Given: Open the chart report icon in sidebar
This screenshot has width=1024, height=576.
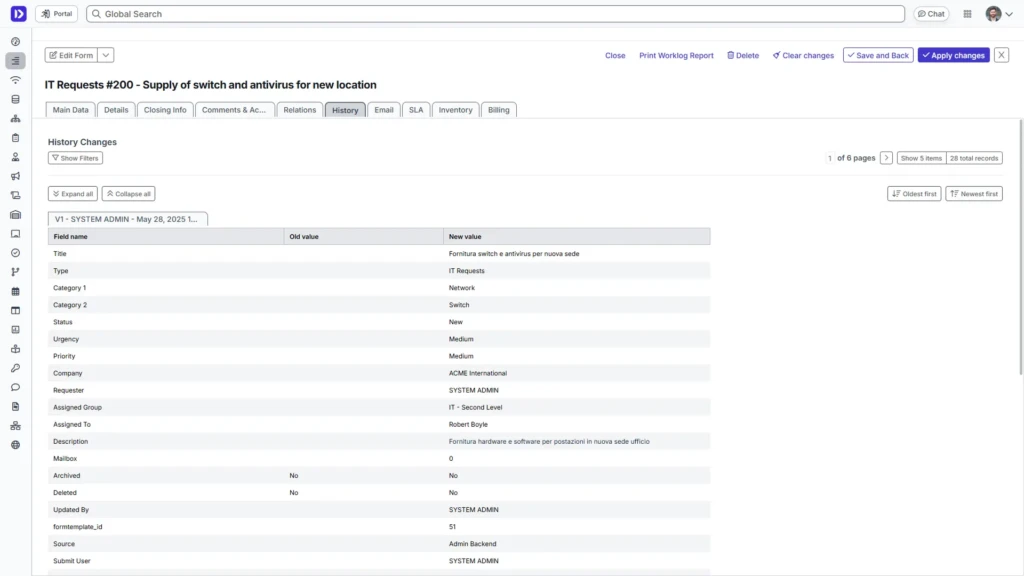Looking at the screenshot, I should (16, 330).
